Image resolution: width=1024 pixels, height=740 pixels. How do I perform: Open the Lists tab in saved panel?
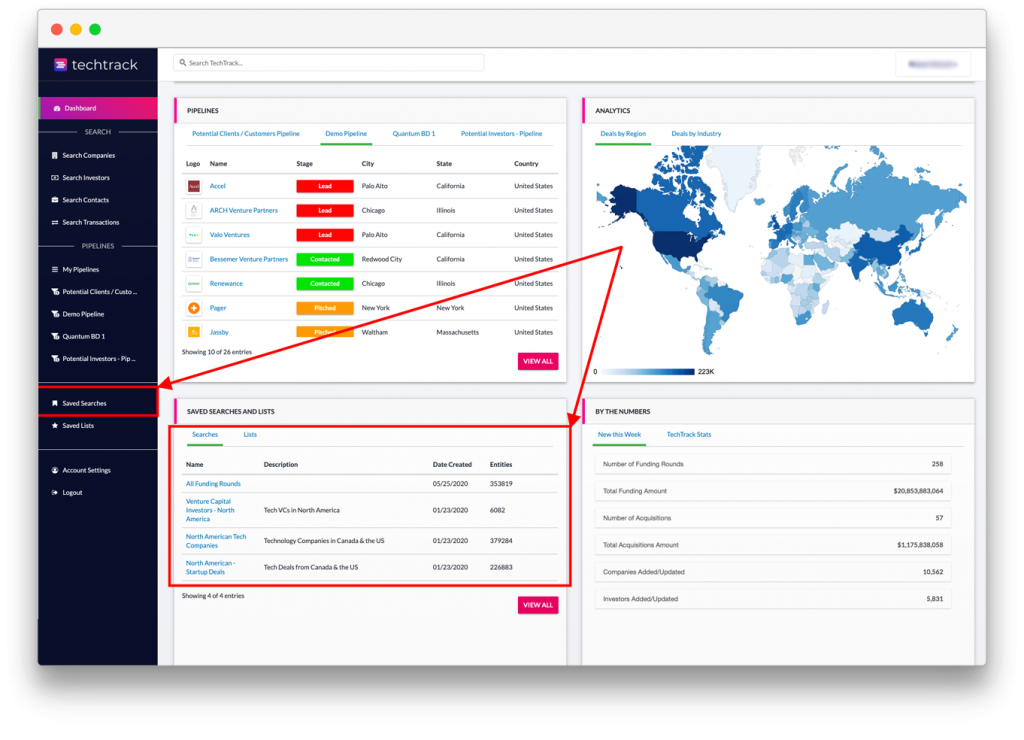coord(250,434)
